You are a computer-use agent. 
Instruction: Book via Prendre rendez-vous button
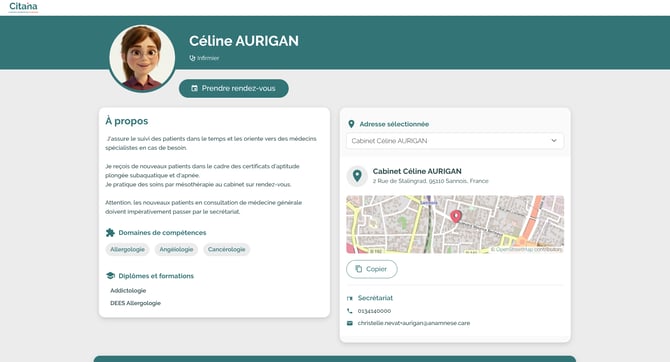[234, 88]
